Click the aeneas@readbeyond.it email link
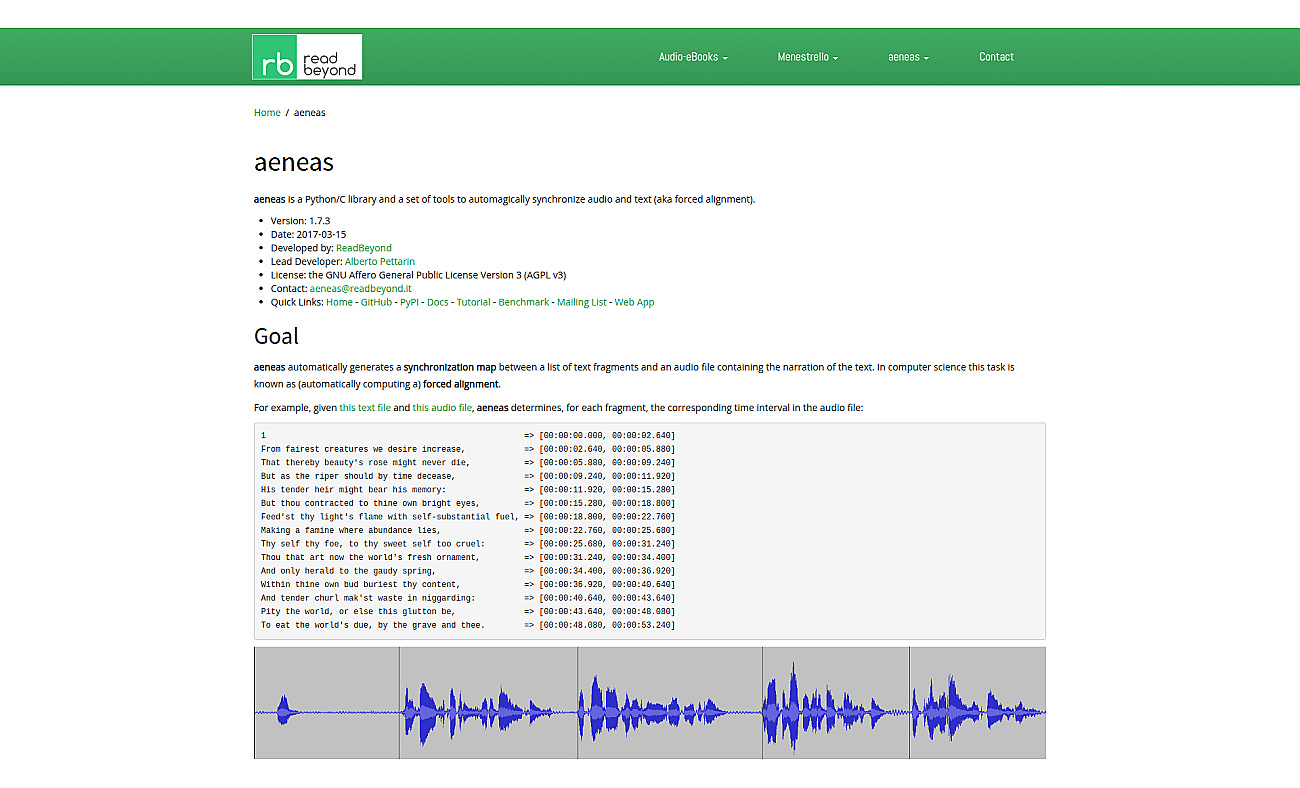The height and width of the screenshot is (788, 1300). 360,289
